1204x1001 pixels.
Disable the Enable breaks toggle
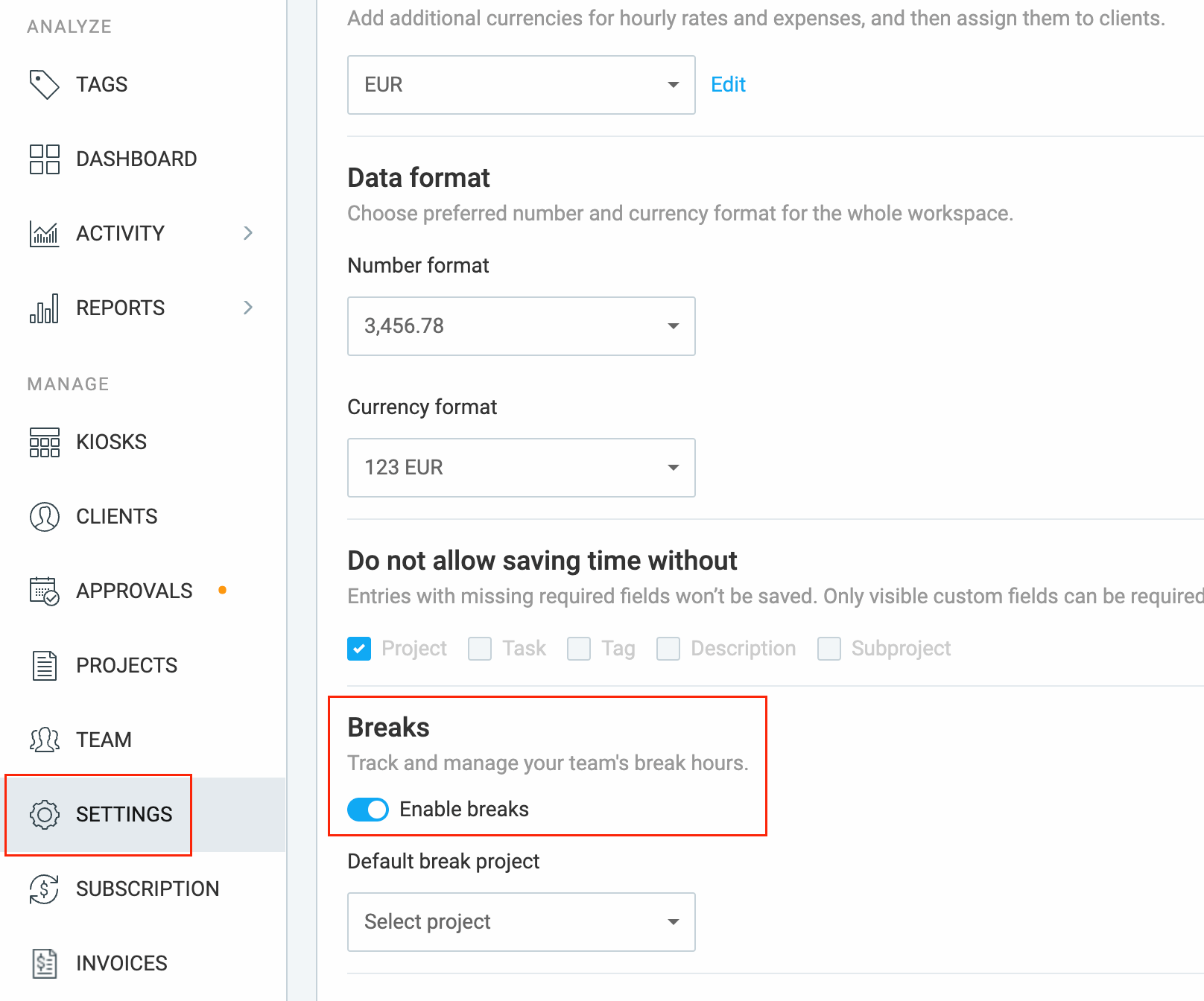click(x=368, y=810)
